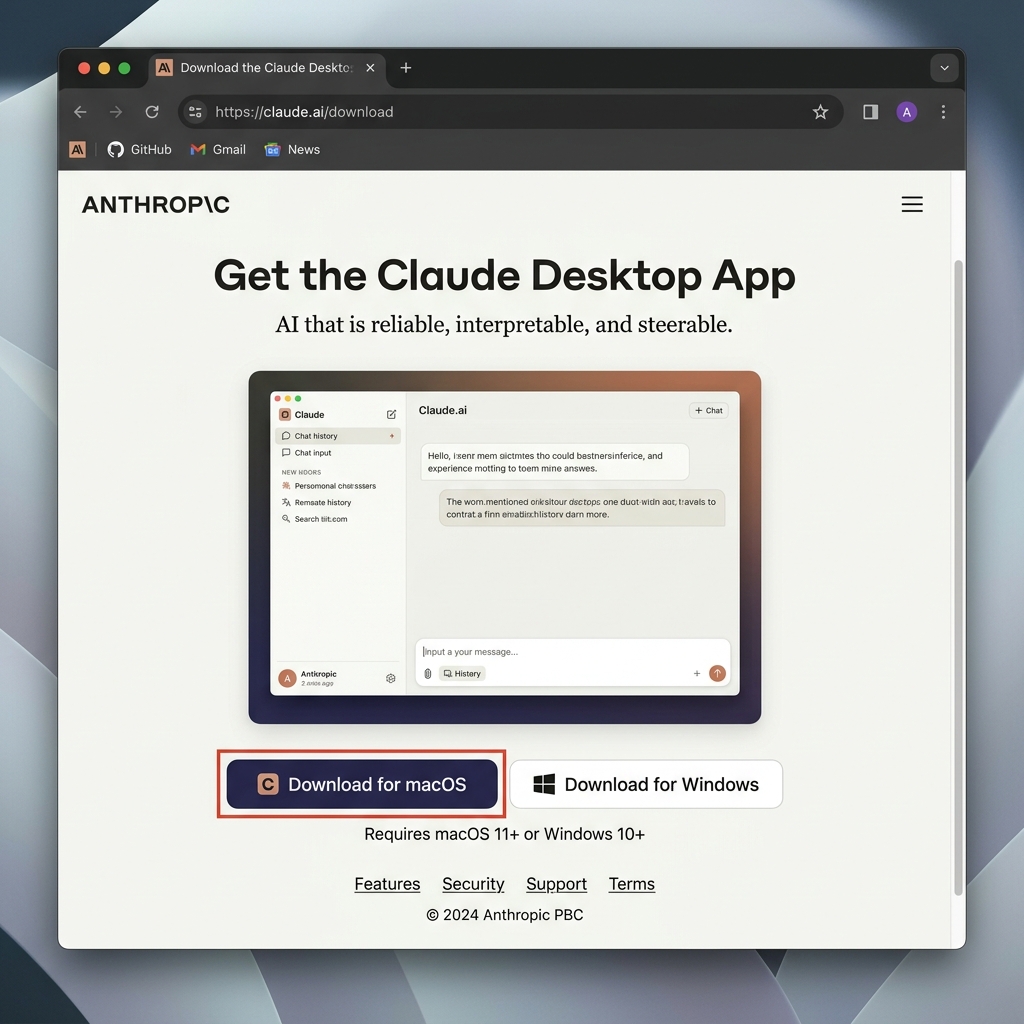1024x1024 pixels.
Task: Click the browser forward arrow
Action: pyautogui.click(x=116, y=112)
